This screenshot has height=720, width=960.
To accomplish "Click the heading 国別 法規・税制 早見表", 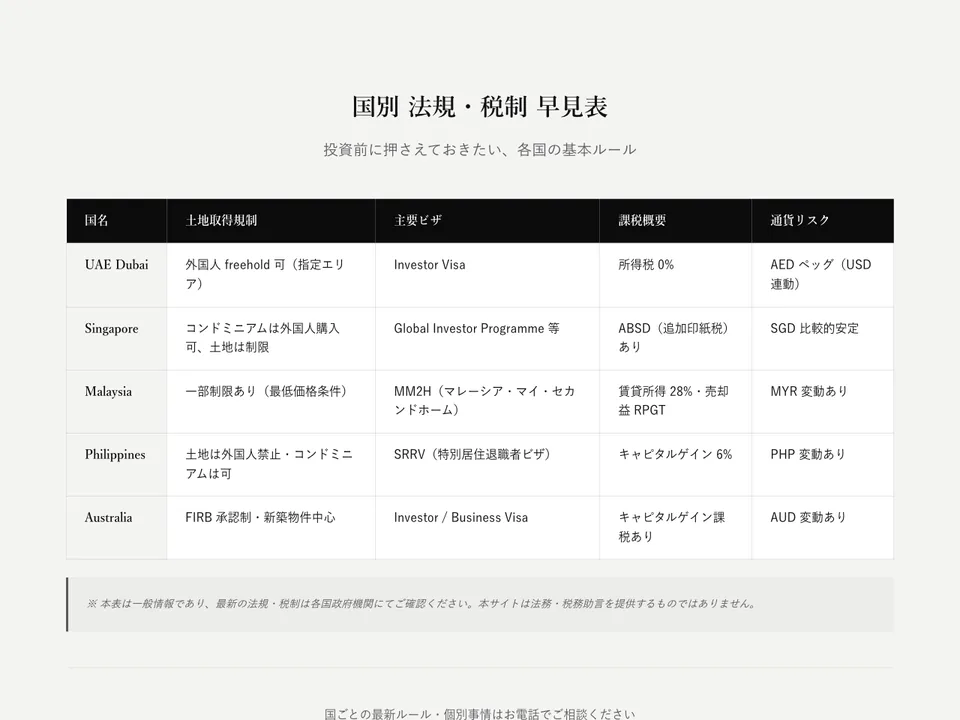I will (x=480, y=107).
